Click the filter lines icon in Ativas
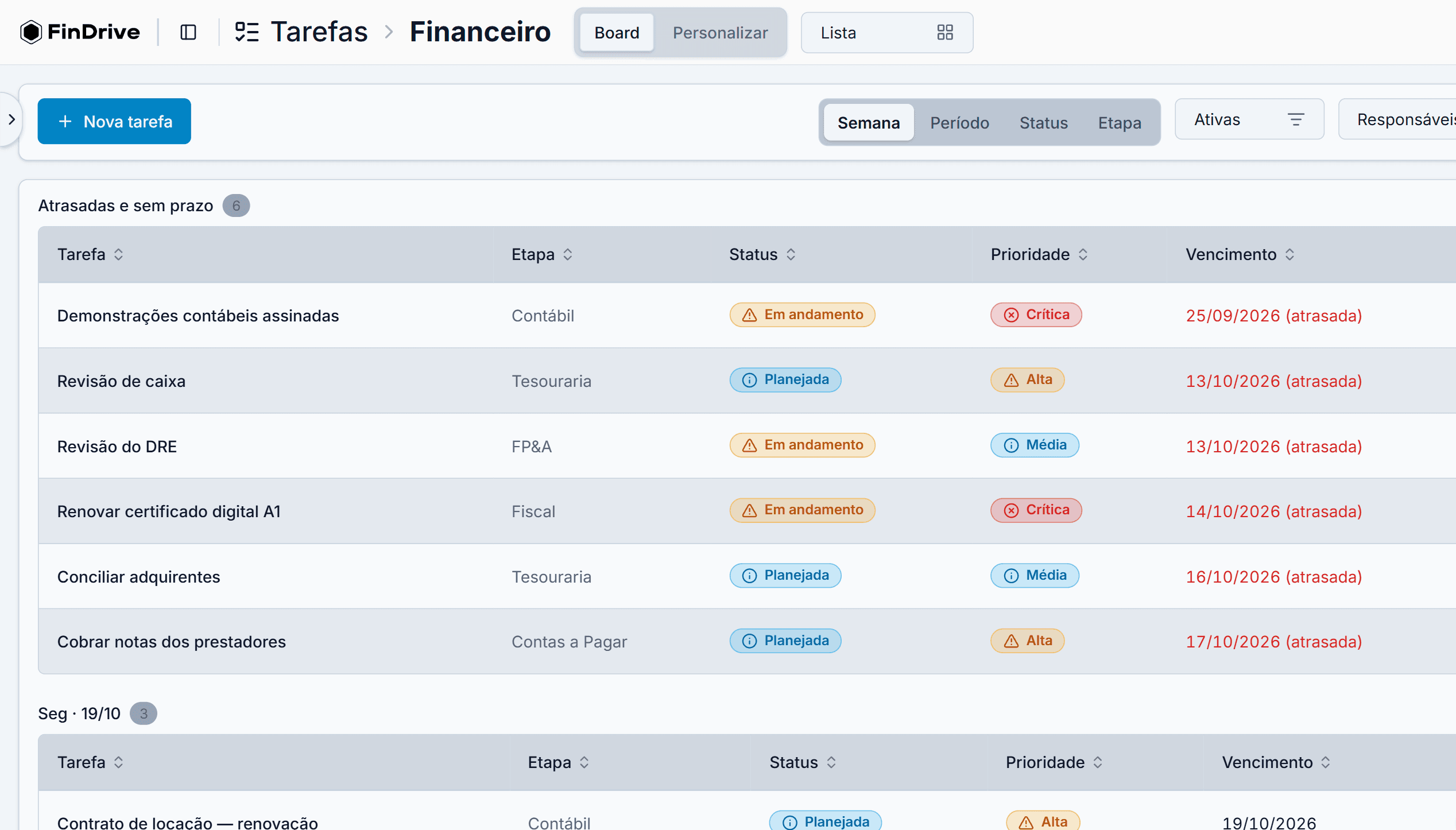This screenshot has width=1456, height=830. tap(1296, 119)
